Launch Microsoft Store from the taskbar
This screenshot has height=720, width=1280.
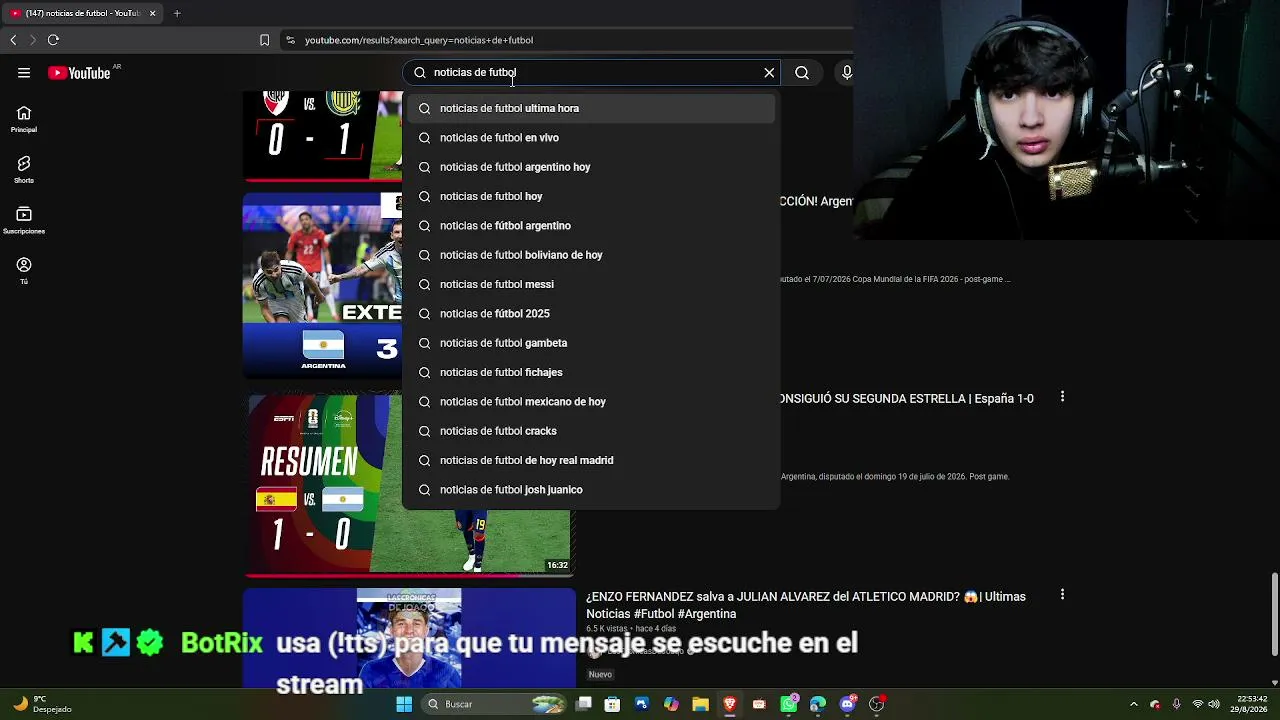(612, 704)
